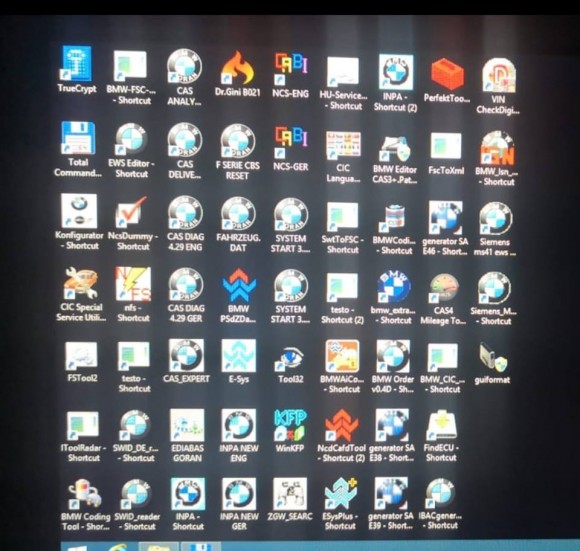Open NcdCafdTool shortcut (2)
The image size is (580, 551).
(x=341, y=426)
